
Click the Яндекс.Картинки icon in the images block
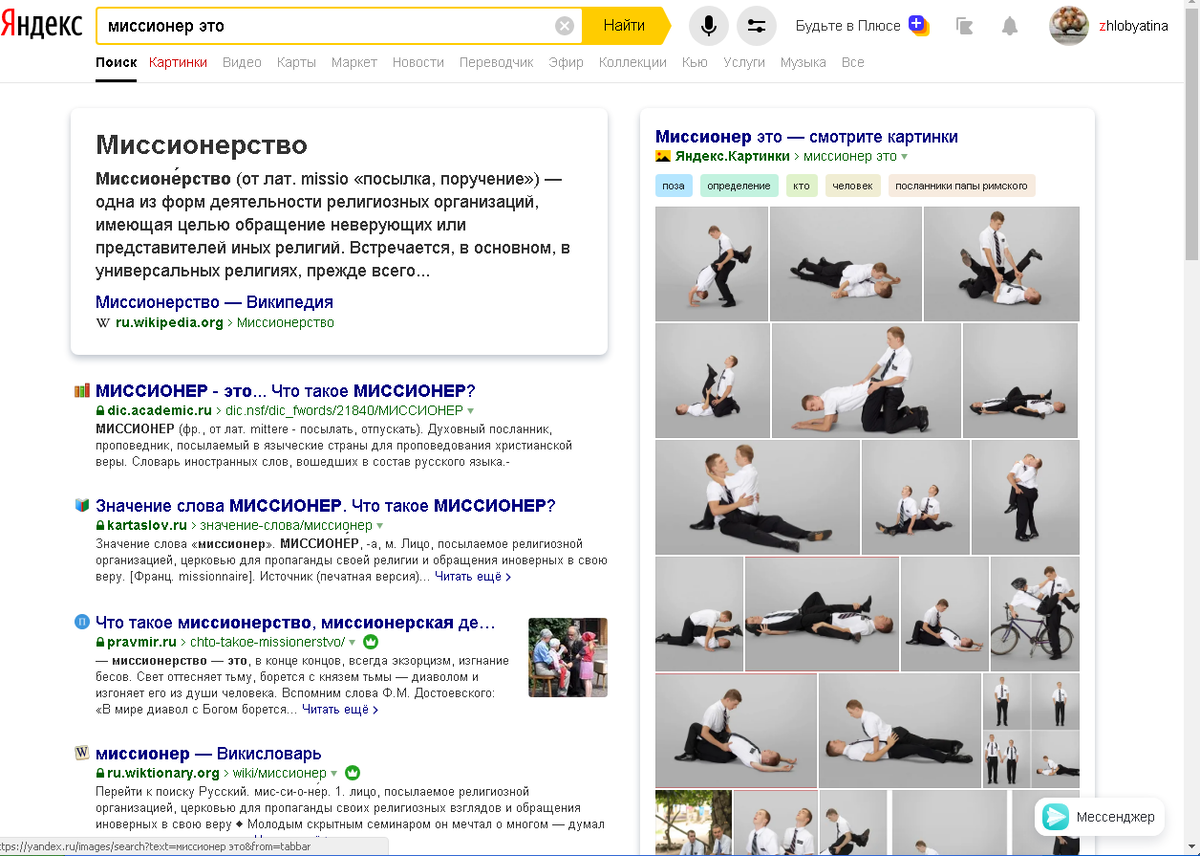pos(661,156)
